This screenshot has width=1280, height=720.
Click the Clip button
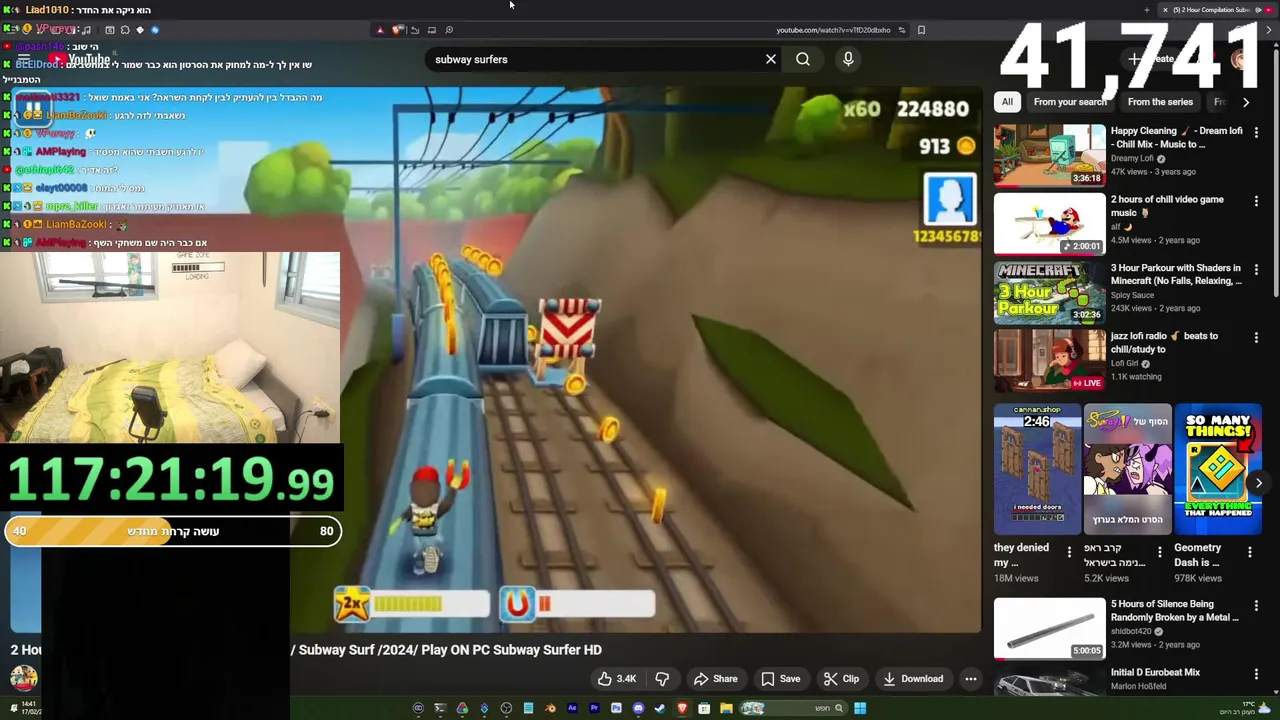coord(841,679)
